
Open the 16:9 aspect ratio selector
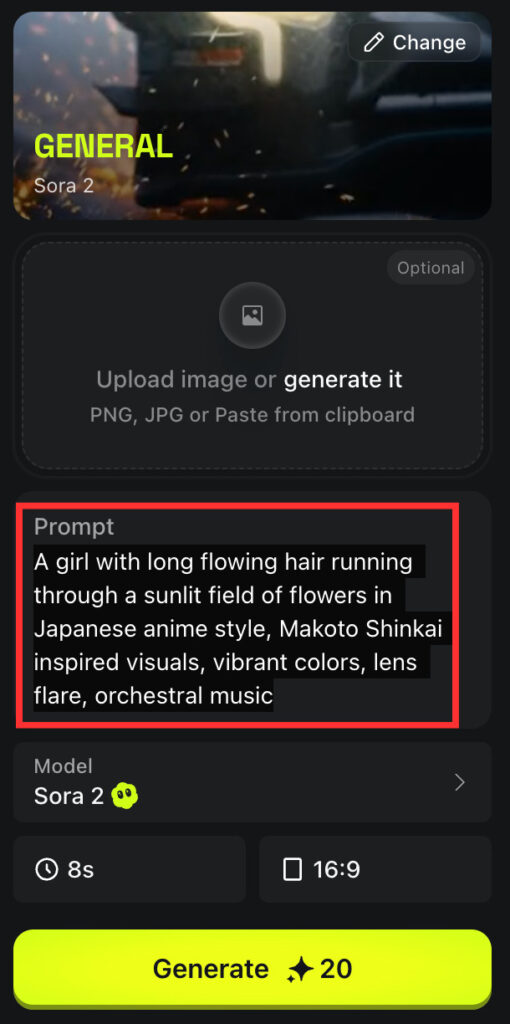coord(375,869)
